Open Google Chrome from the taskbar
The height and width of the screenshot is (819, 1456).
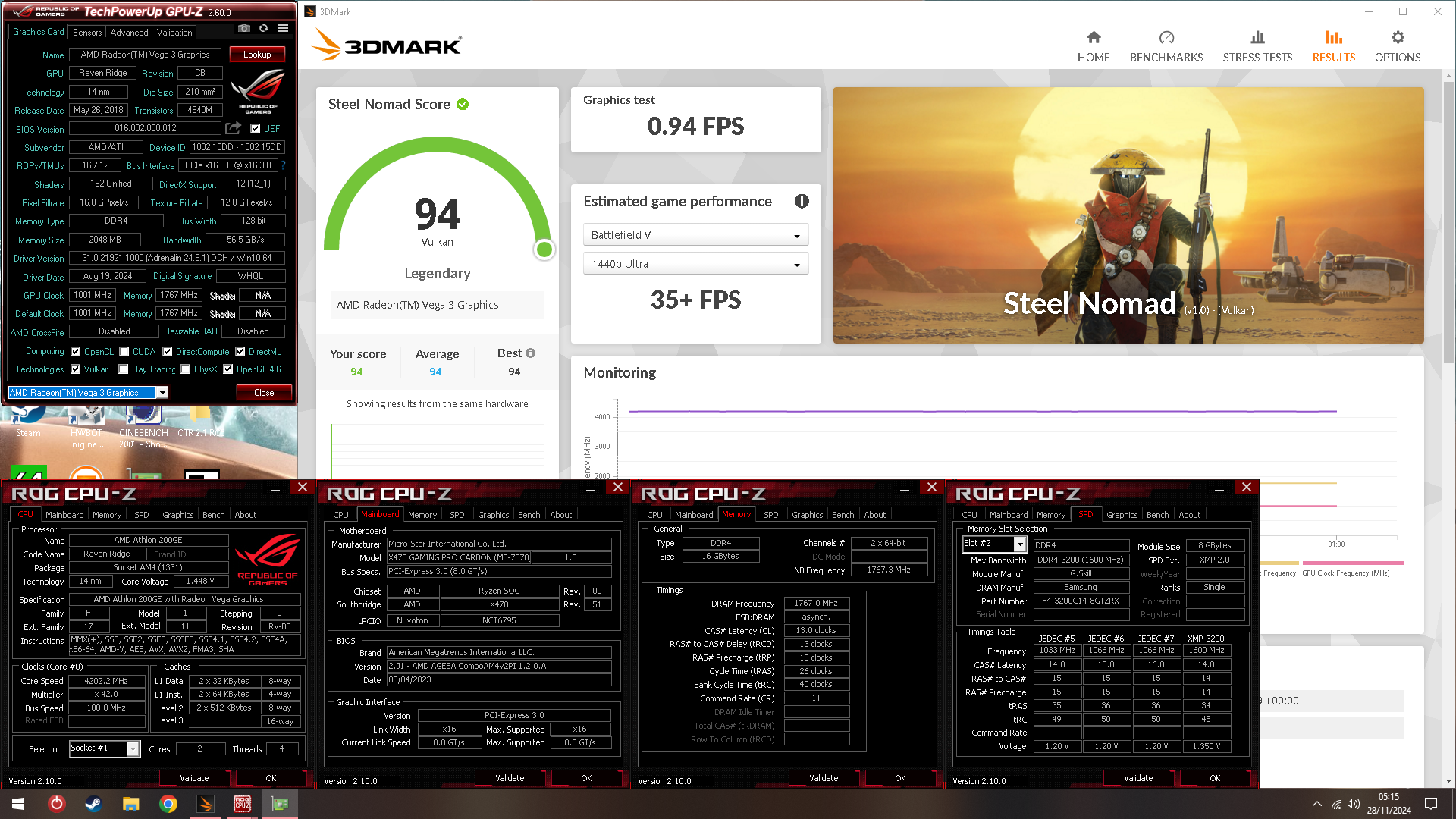point(168,804)
